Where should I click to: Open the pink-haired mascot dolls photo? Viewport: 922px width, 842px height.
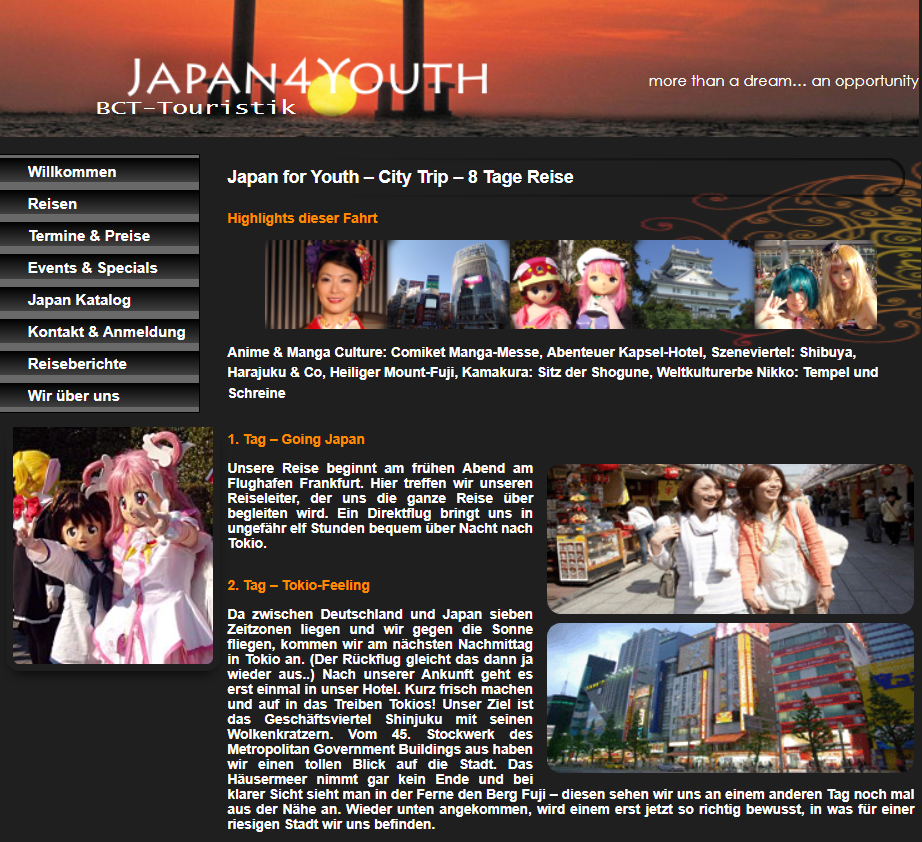pos(570,285)
